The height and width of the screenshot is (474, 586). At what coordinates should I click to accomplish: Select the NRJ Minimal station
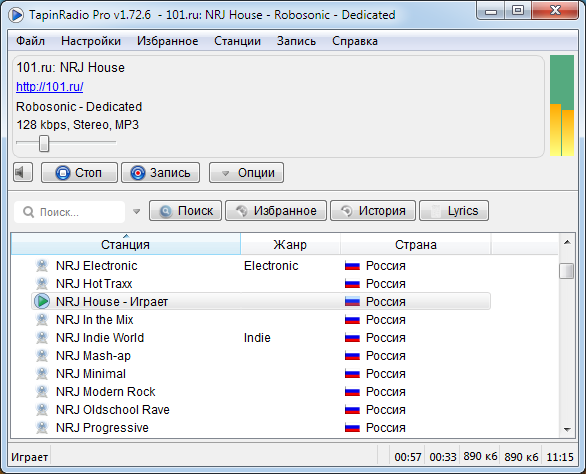click(261, 373)
